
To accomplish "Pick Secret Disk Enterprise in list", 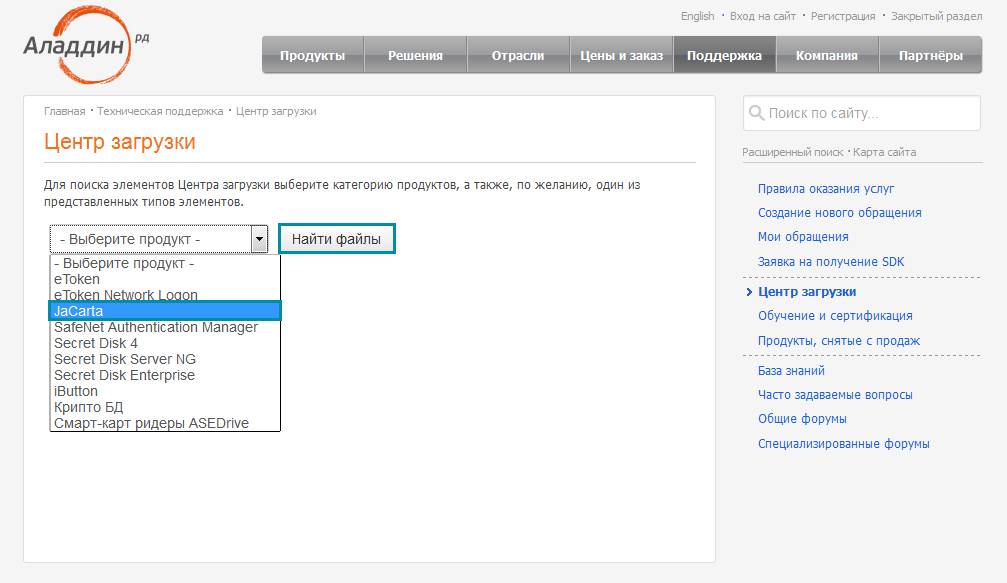I will [124, 375].
